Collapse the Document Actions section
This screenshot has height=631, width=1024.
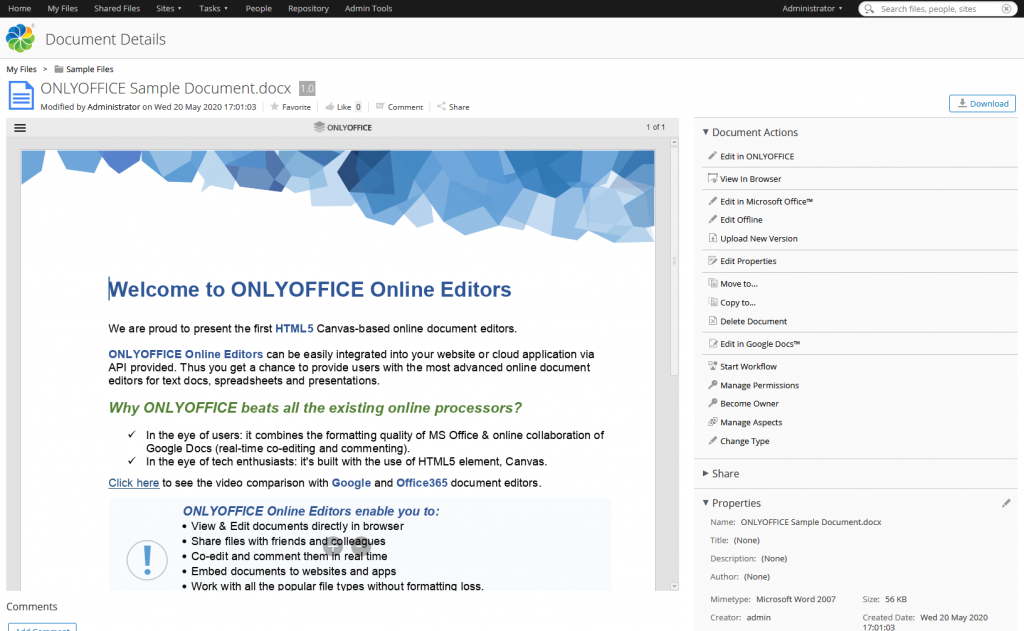pyautogui.click(x=705, y=132)
